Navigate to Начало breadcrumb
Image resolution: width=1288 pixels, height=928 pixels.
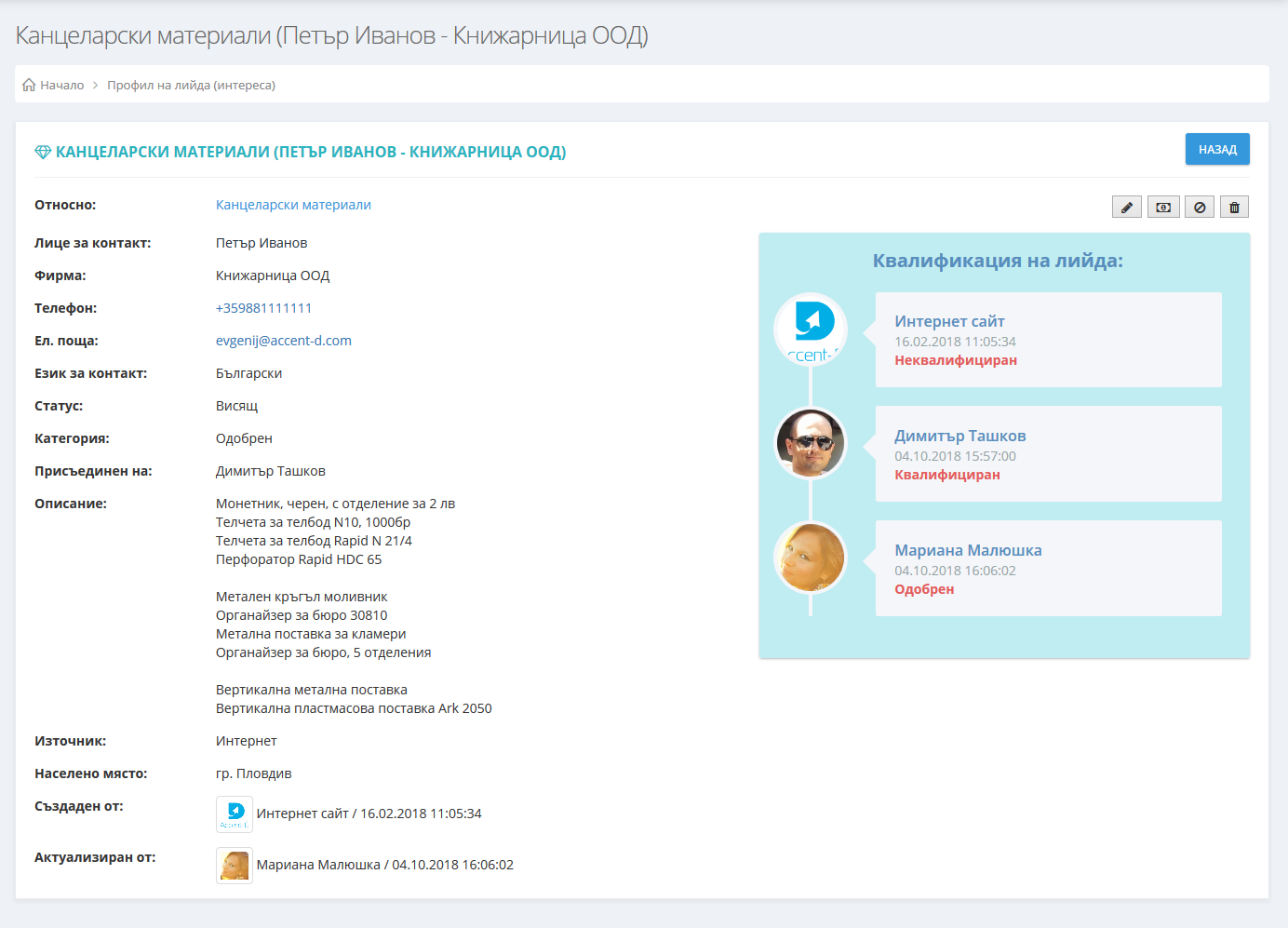tap(61, 85)
